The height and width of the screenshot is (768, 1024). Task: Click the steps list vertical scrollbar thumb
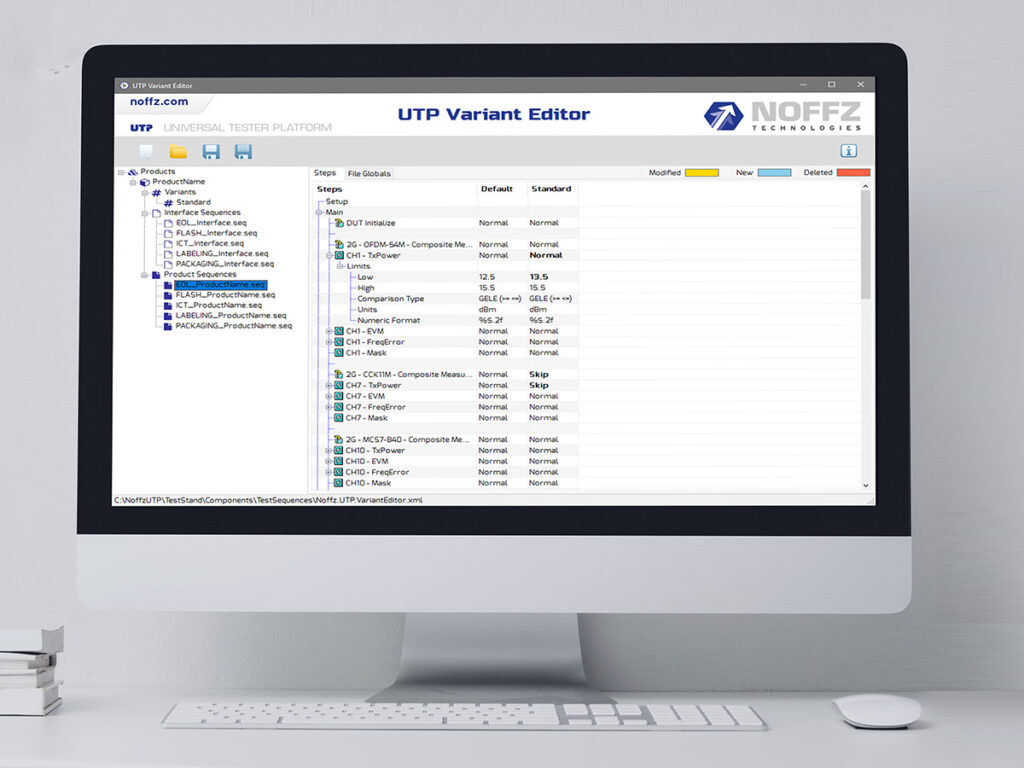point(866,246)
